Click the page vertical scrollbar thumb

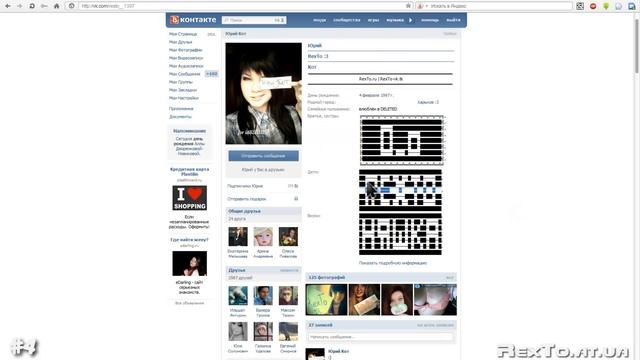pyautogui.click(x=636, y=45)
